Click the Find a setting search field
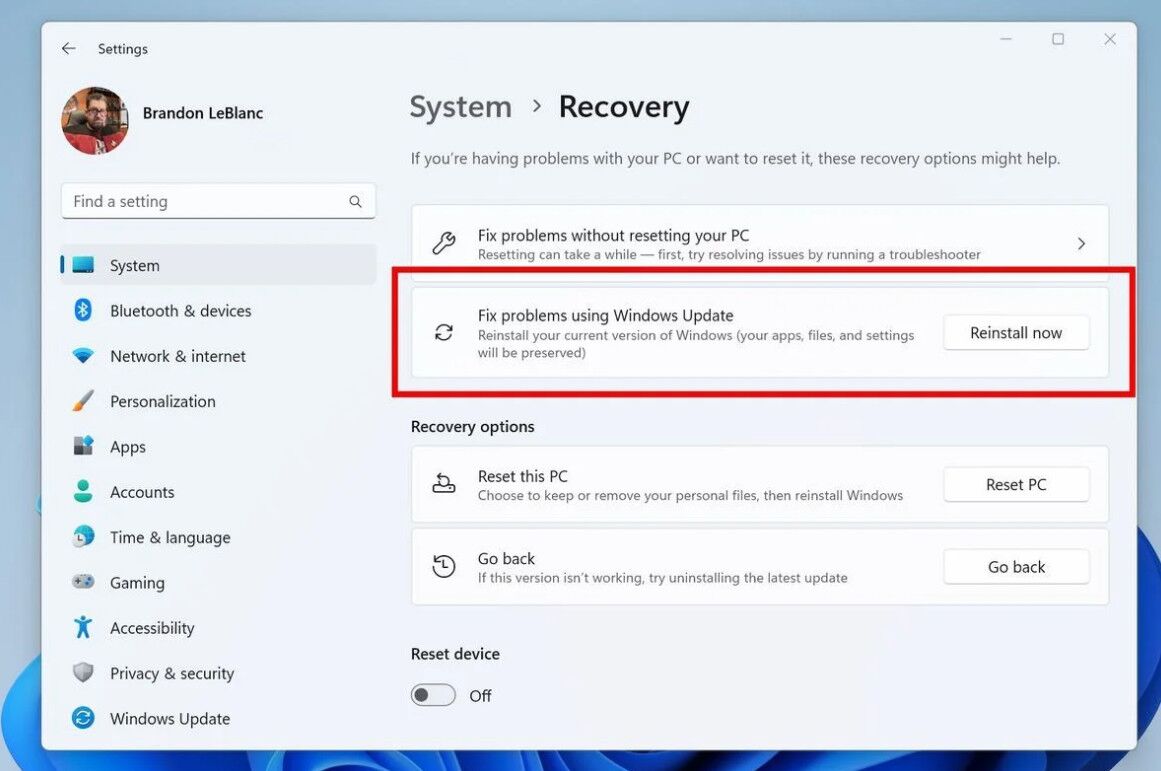1161x771 pixels. click(218, 201)
